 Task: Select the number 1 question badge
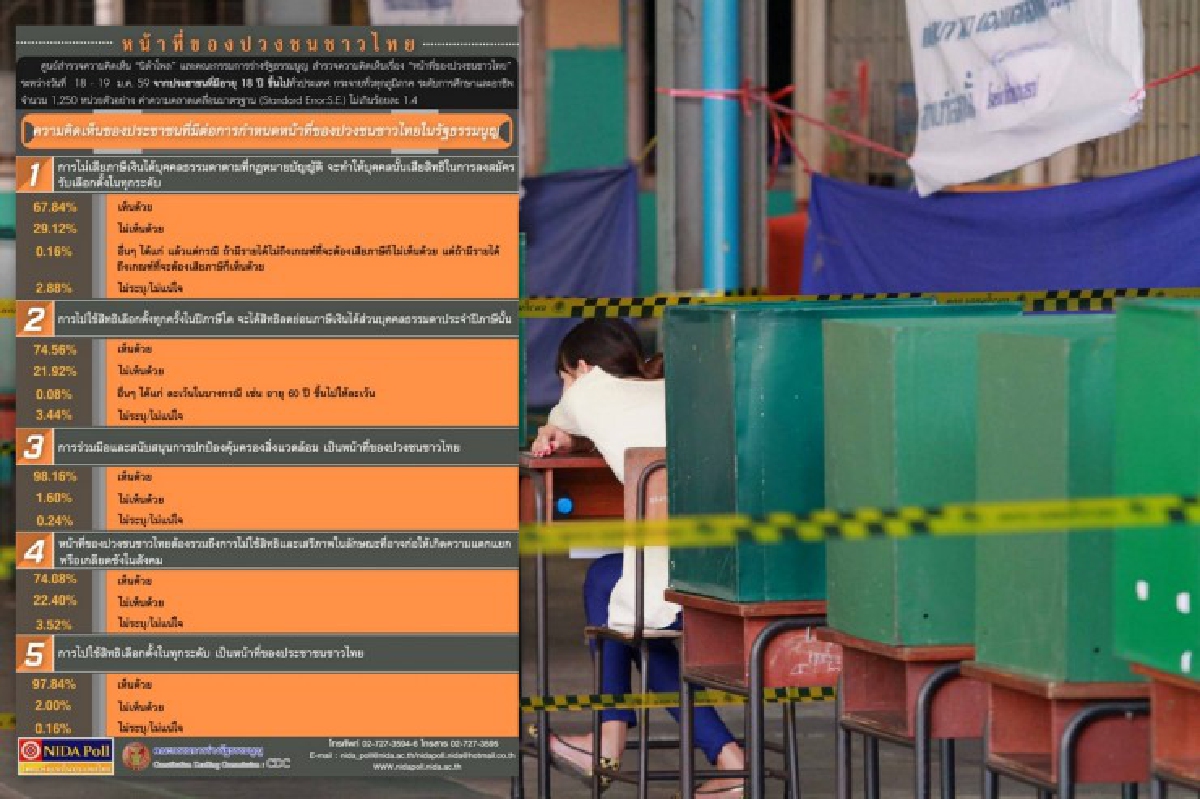pyautogui.click(x=34, y=175)
